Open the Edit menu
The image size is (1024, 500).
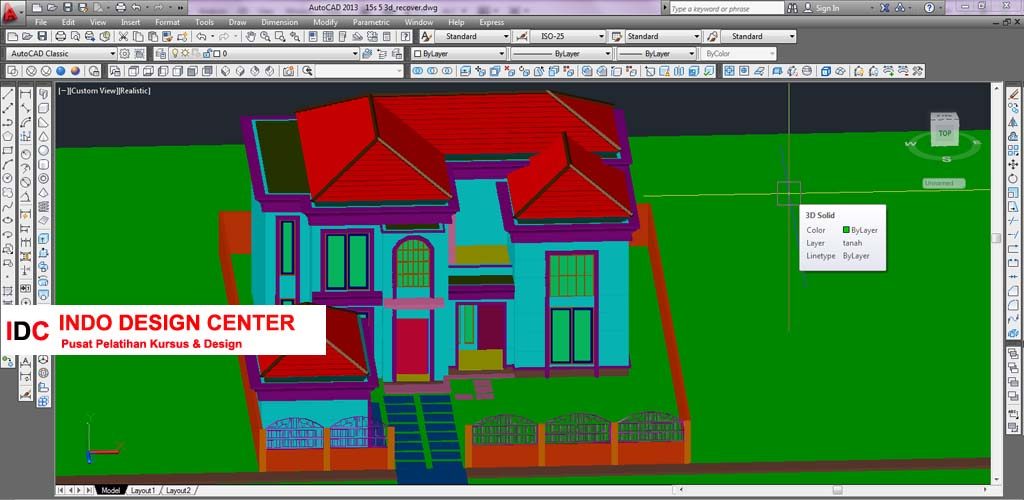(x=68, y=22)
